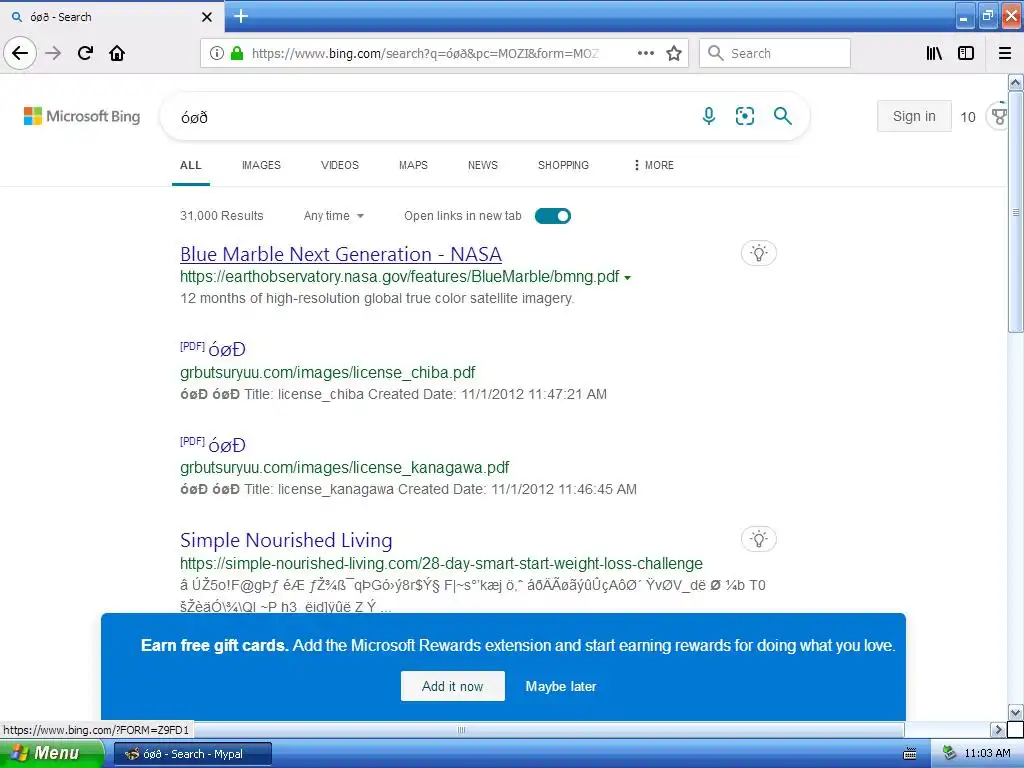
Task: Expand arrow next to NASA result URL
Action: pos(628,278)
